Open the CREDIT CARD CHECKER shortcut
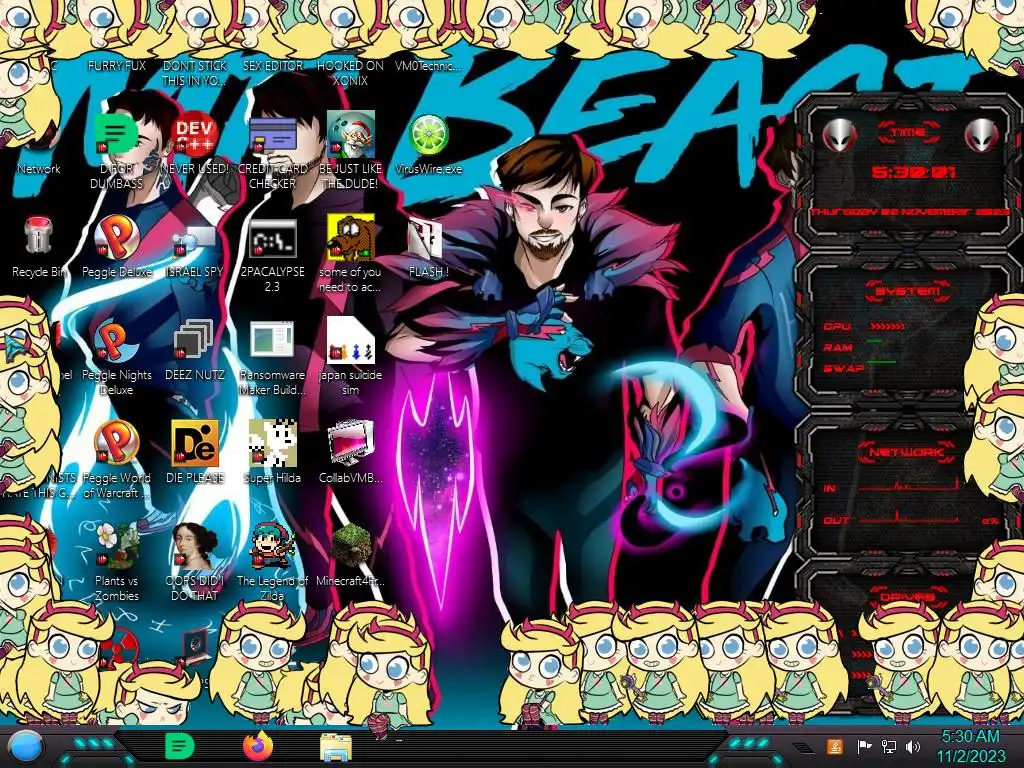Viewport: 1024px width, 768px height. pyautogui.click(x=272, y=135)
